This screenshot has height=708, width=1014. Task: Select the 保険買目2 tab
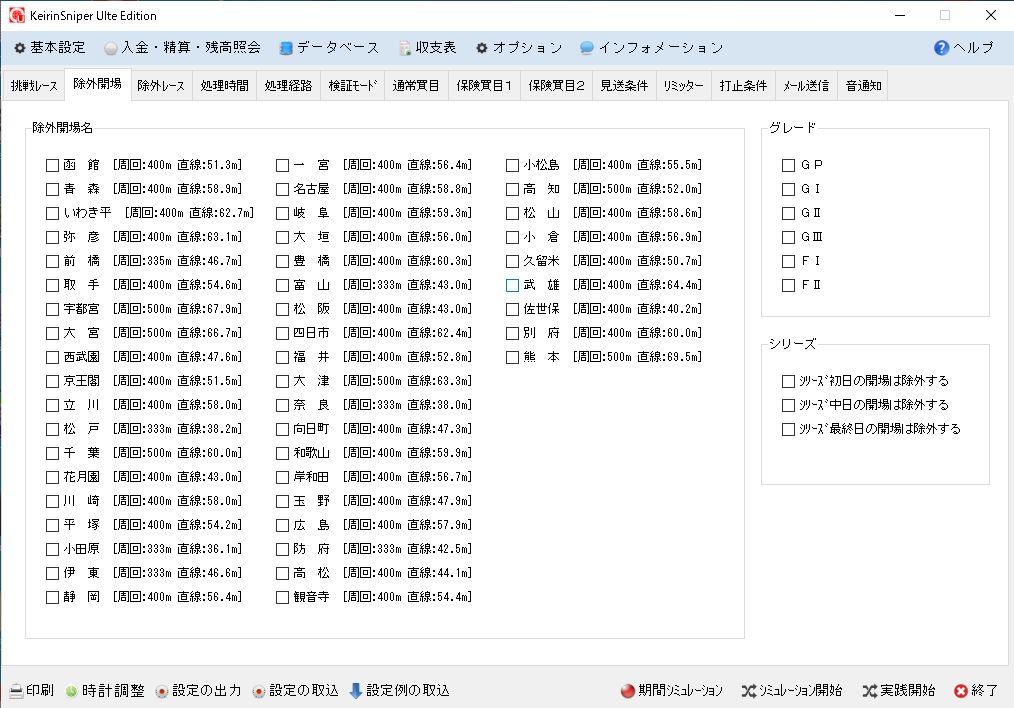click(x=556, y=85)
